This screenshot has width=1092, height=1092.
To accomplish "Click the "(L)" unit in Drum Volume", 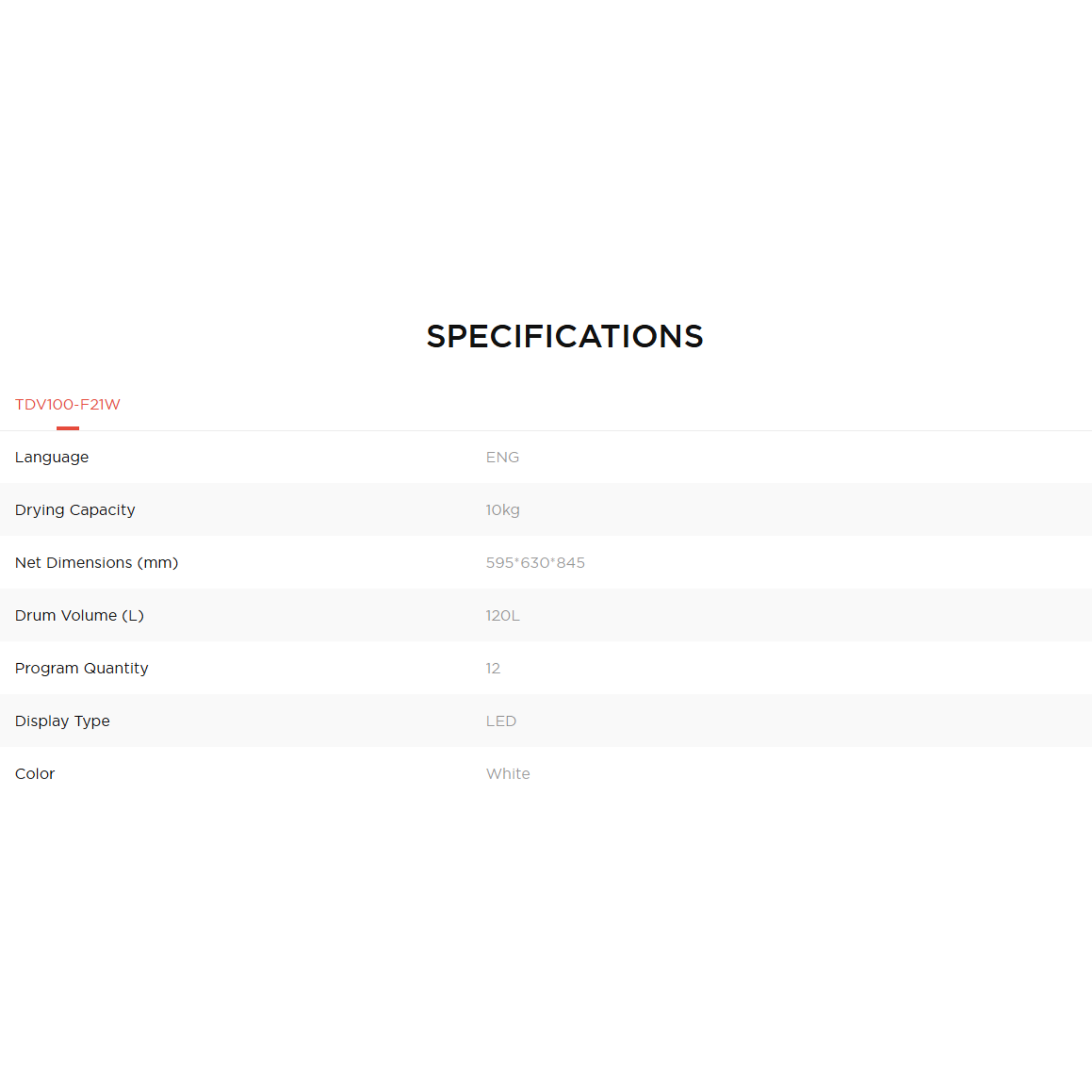I will (x=133, y=616).
